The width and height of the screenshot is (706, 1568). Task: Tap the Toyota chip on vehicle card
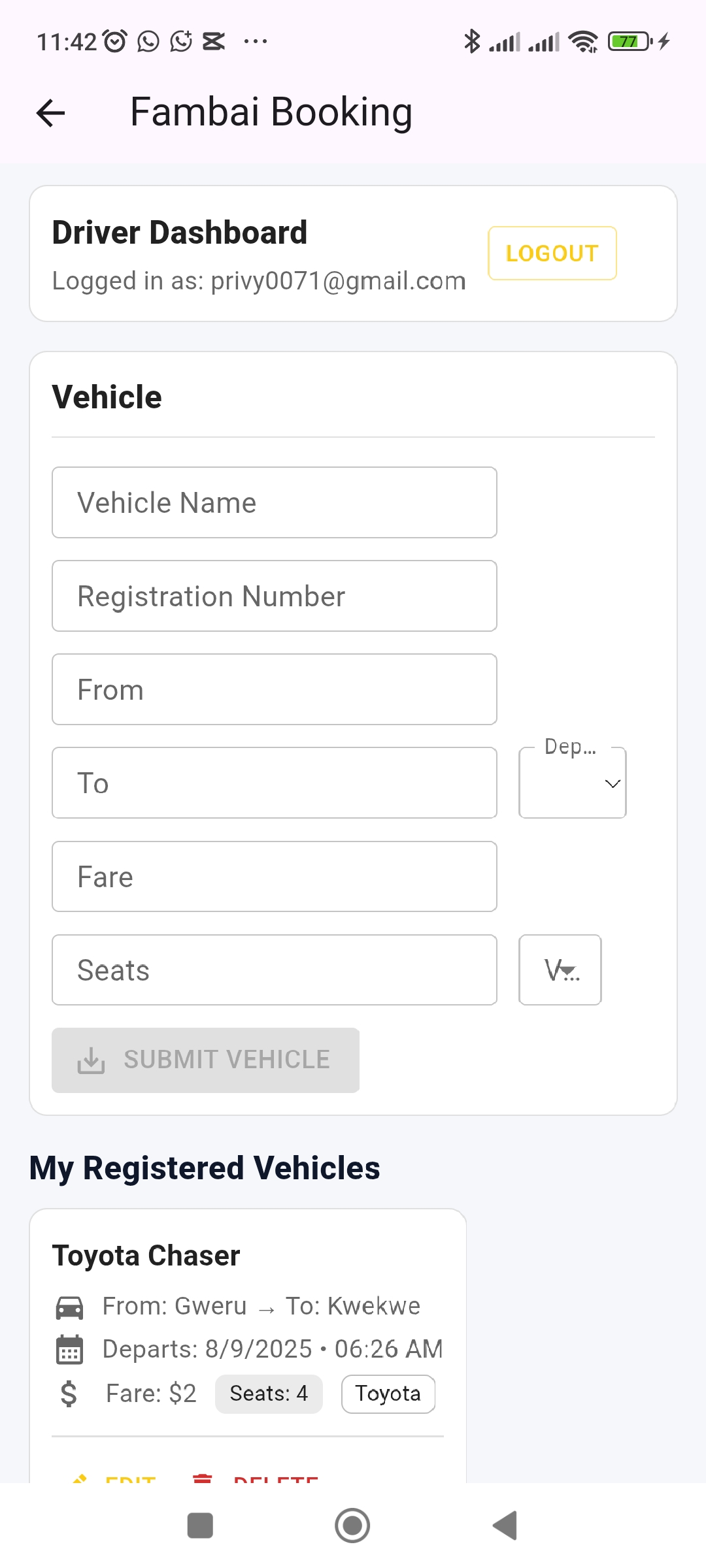click(388, 1394)
